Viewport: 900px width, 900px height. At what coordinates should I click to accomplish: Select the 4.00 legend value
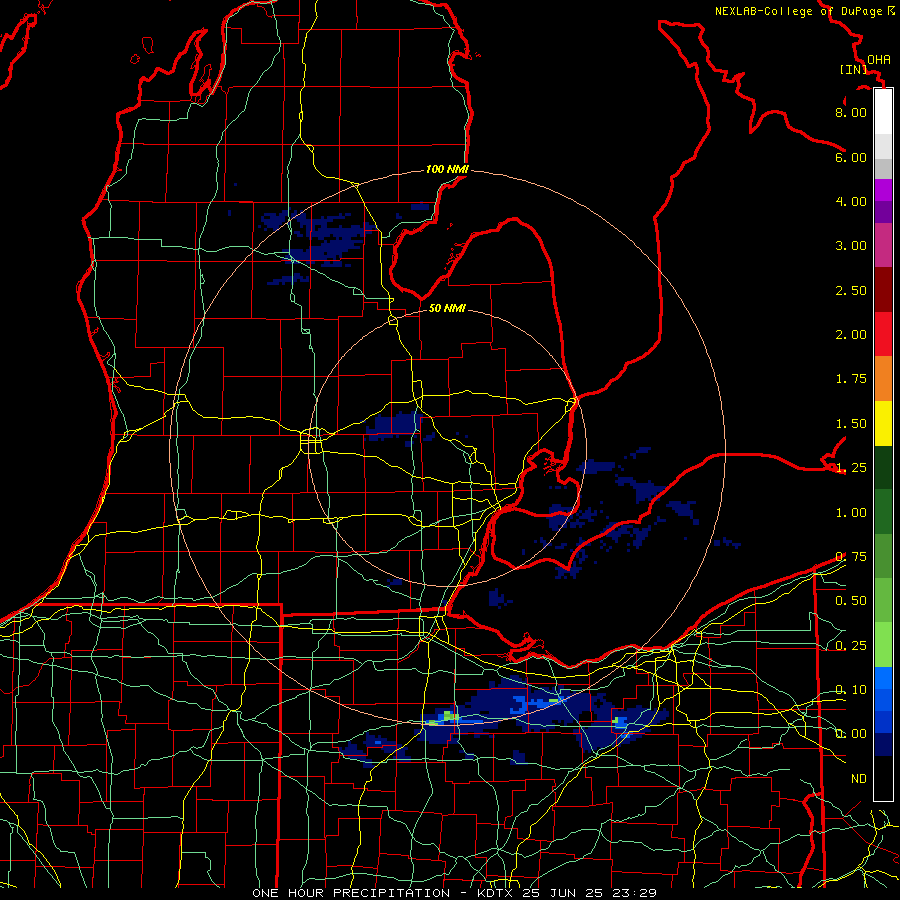pyautogui.click(x=851, y=201)
